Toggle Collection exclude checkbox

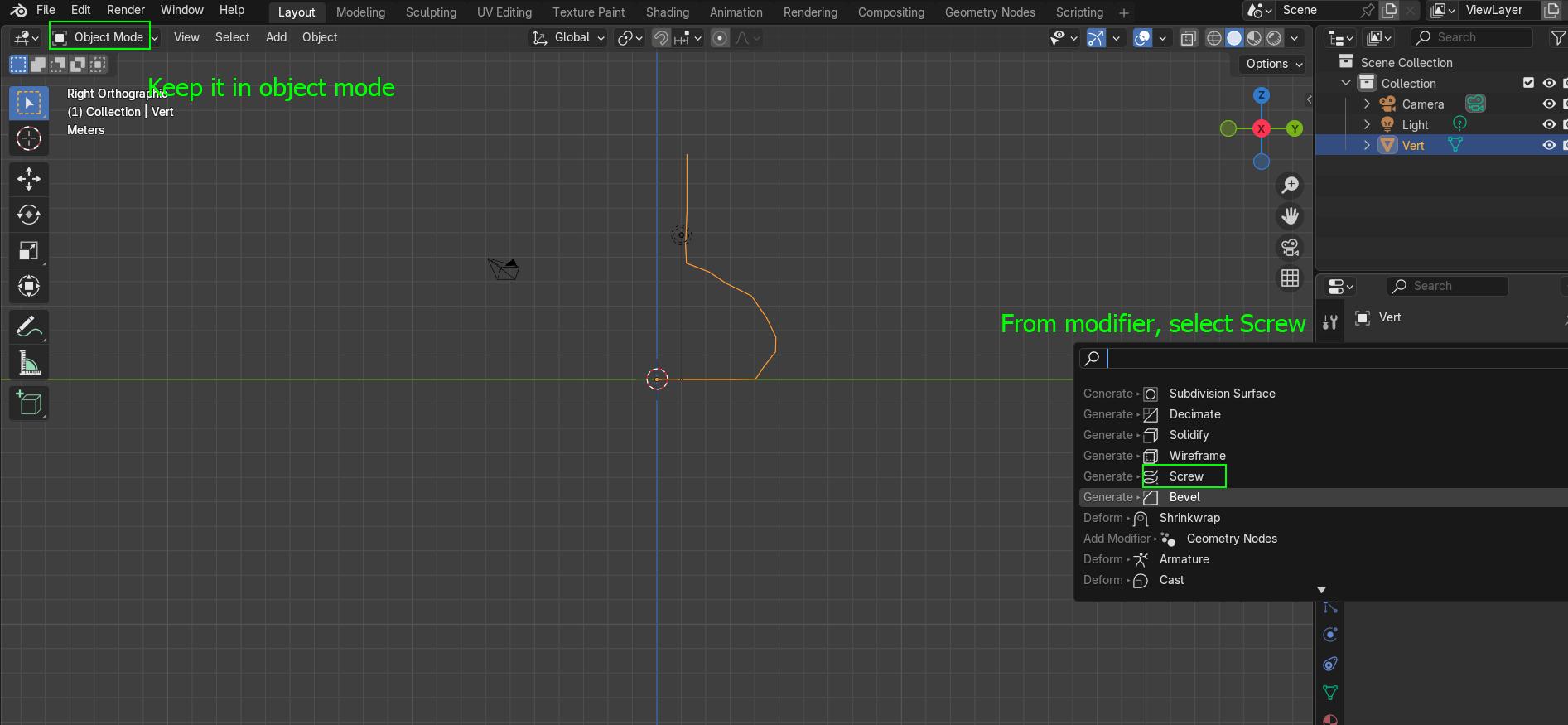tap(1529, 83)
